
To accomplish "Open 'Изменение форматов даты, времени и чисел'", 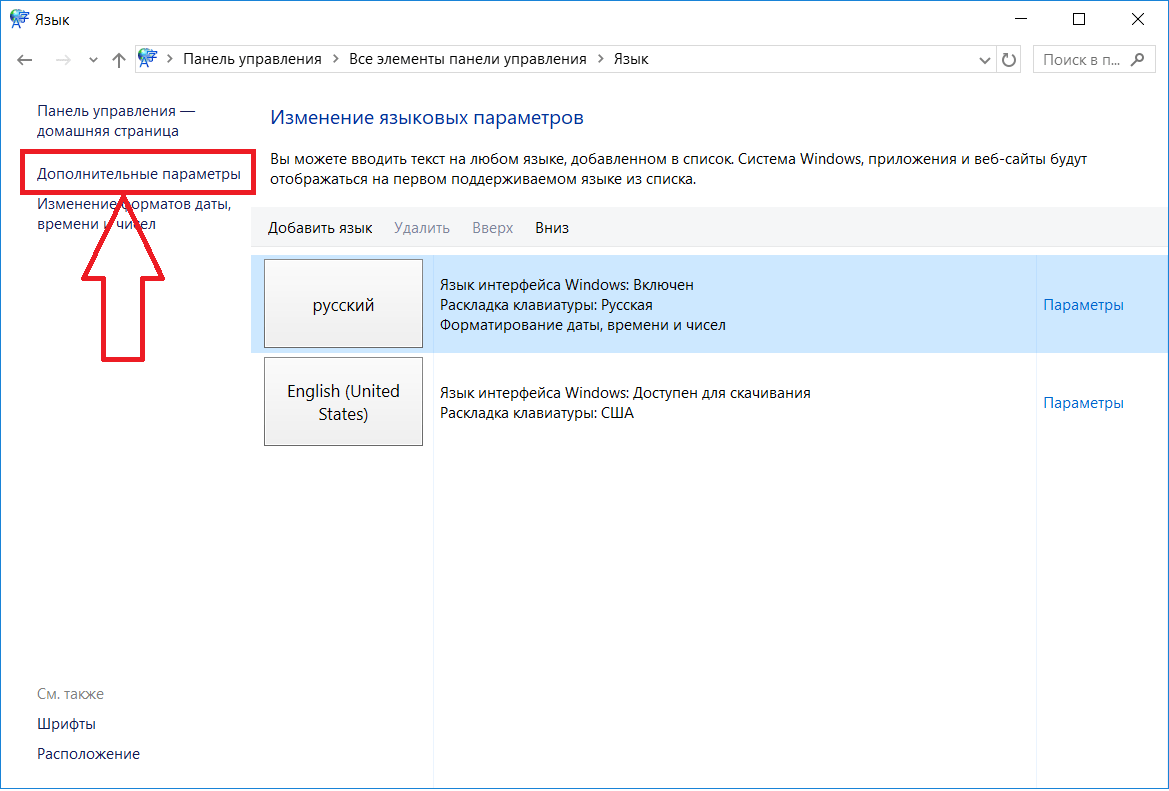I will click(x=134, y=214).
